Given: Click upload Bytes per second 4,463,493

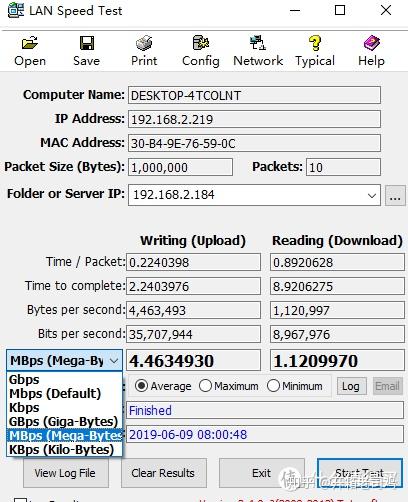Looking at the screenshot, I should click(x=193, y=310).
